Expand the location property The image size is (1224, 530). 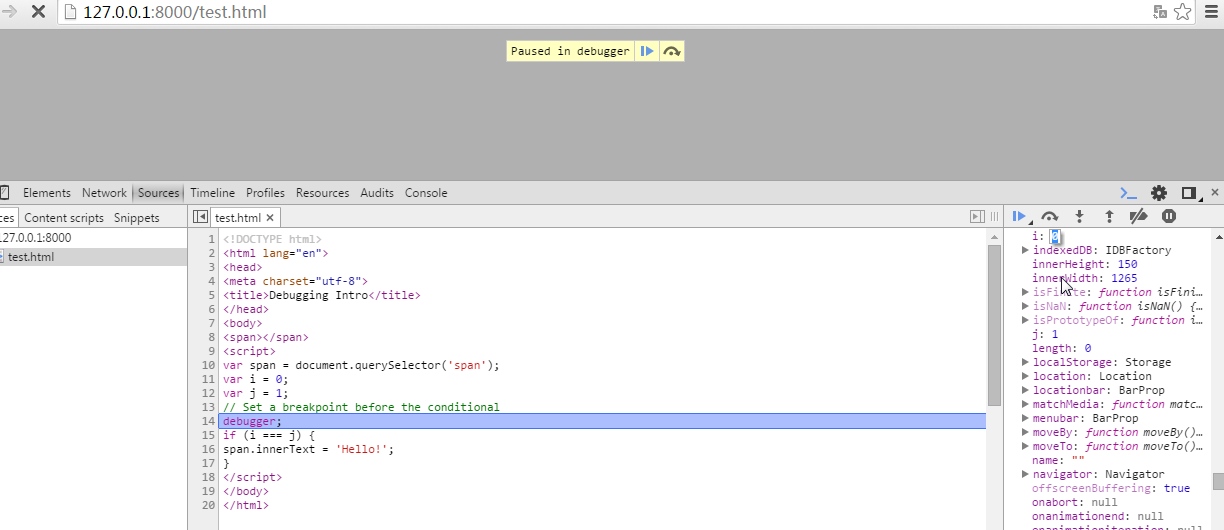(1025, 376)
